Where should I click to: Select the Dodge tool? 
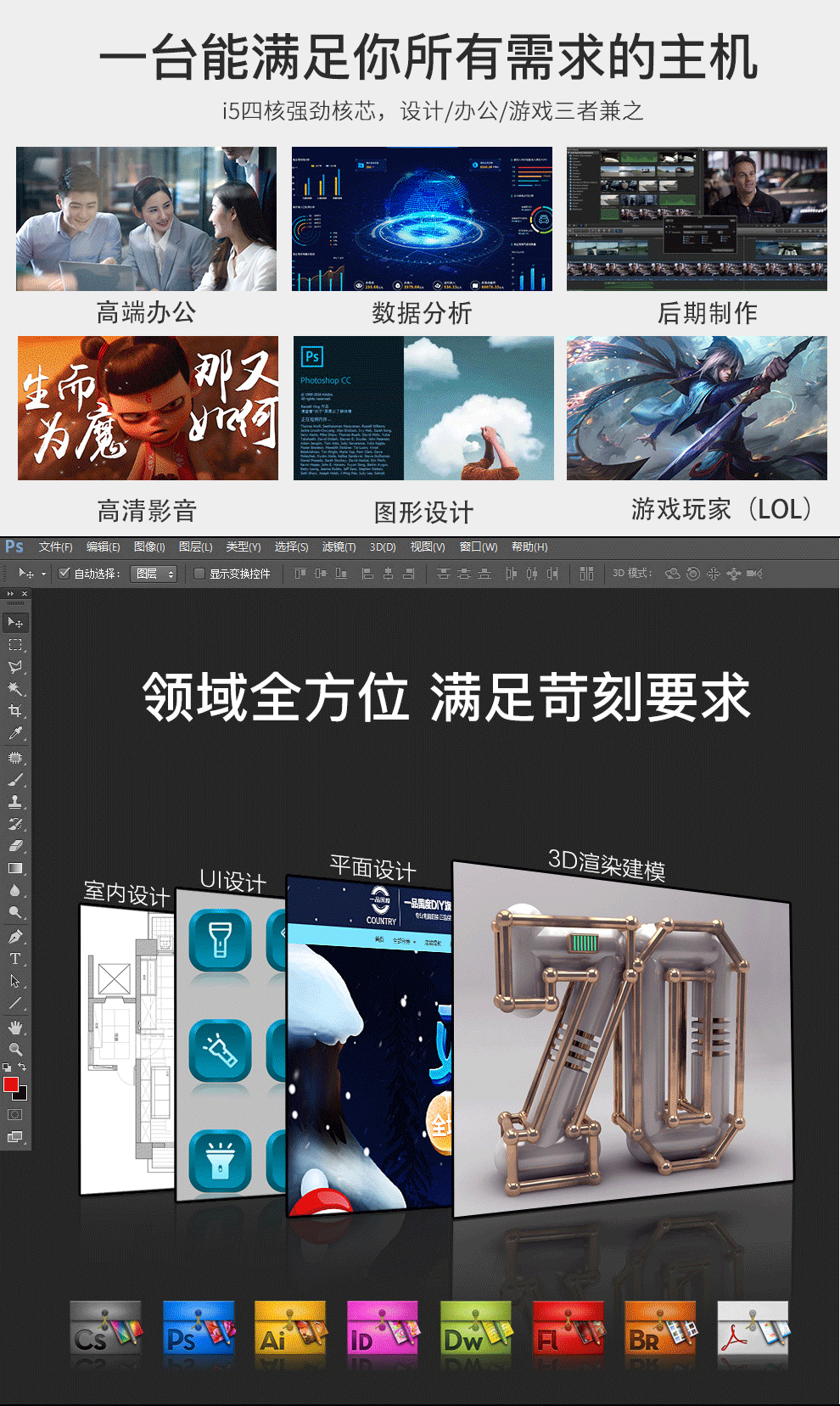pyautogui.click(x=15, y=912)
